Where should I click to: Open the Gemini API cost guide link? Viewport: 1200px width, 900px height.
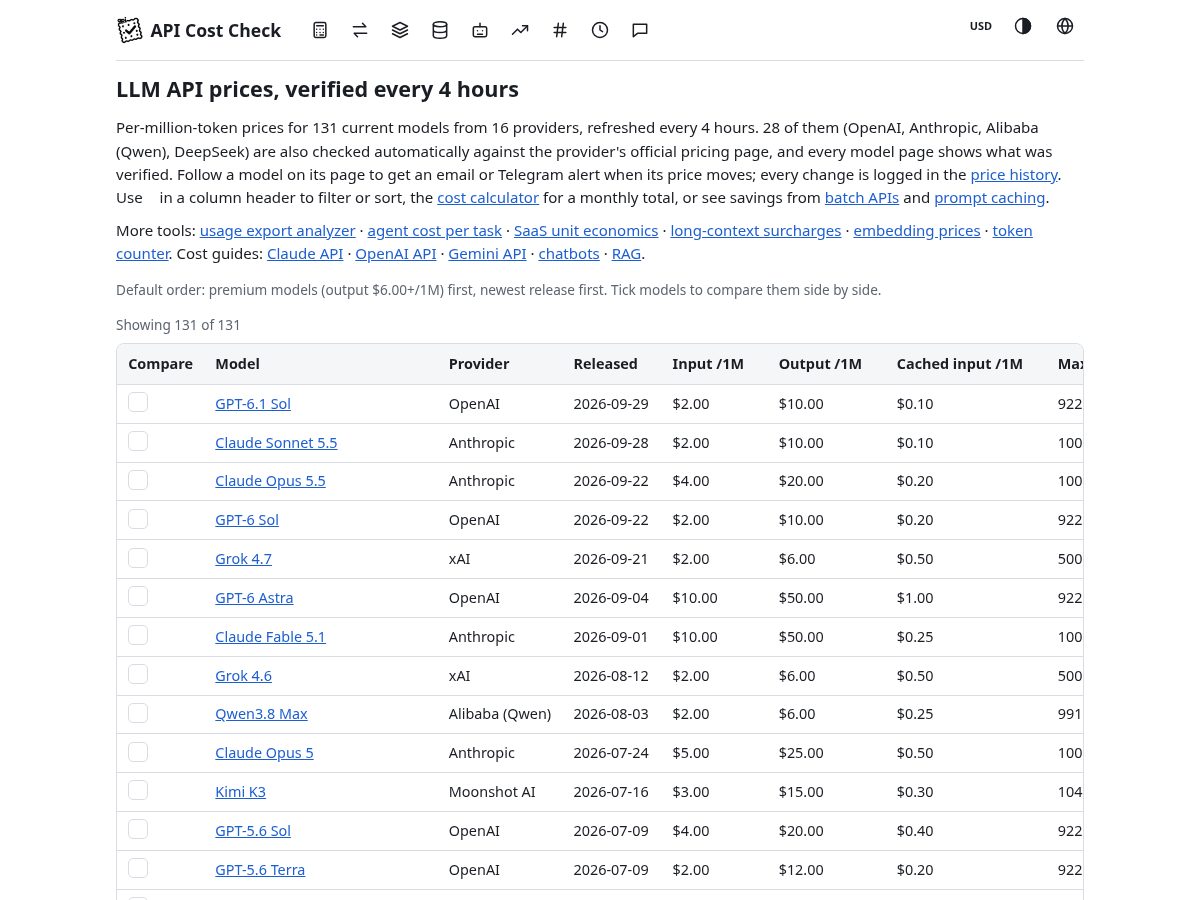pos(487,254)
